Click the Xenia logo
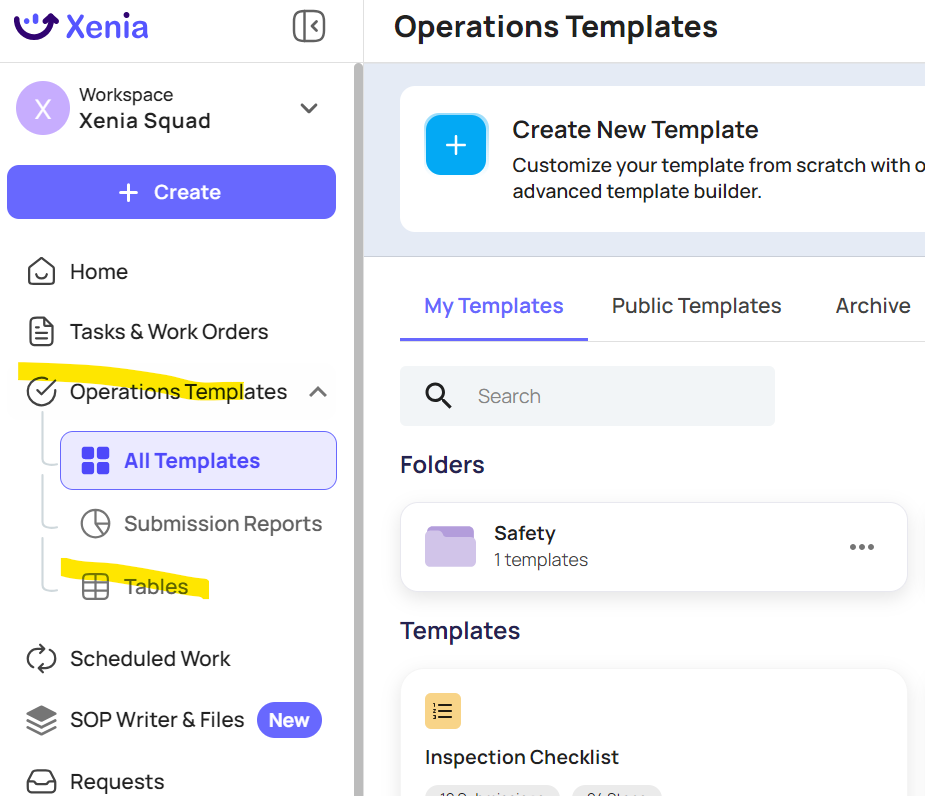This screenshot has width=925, height=796. [x=81, y=26]
